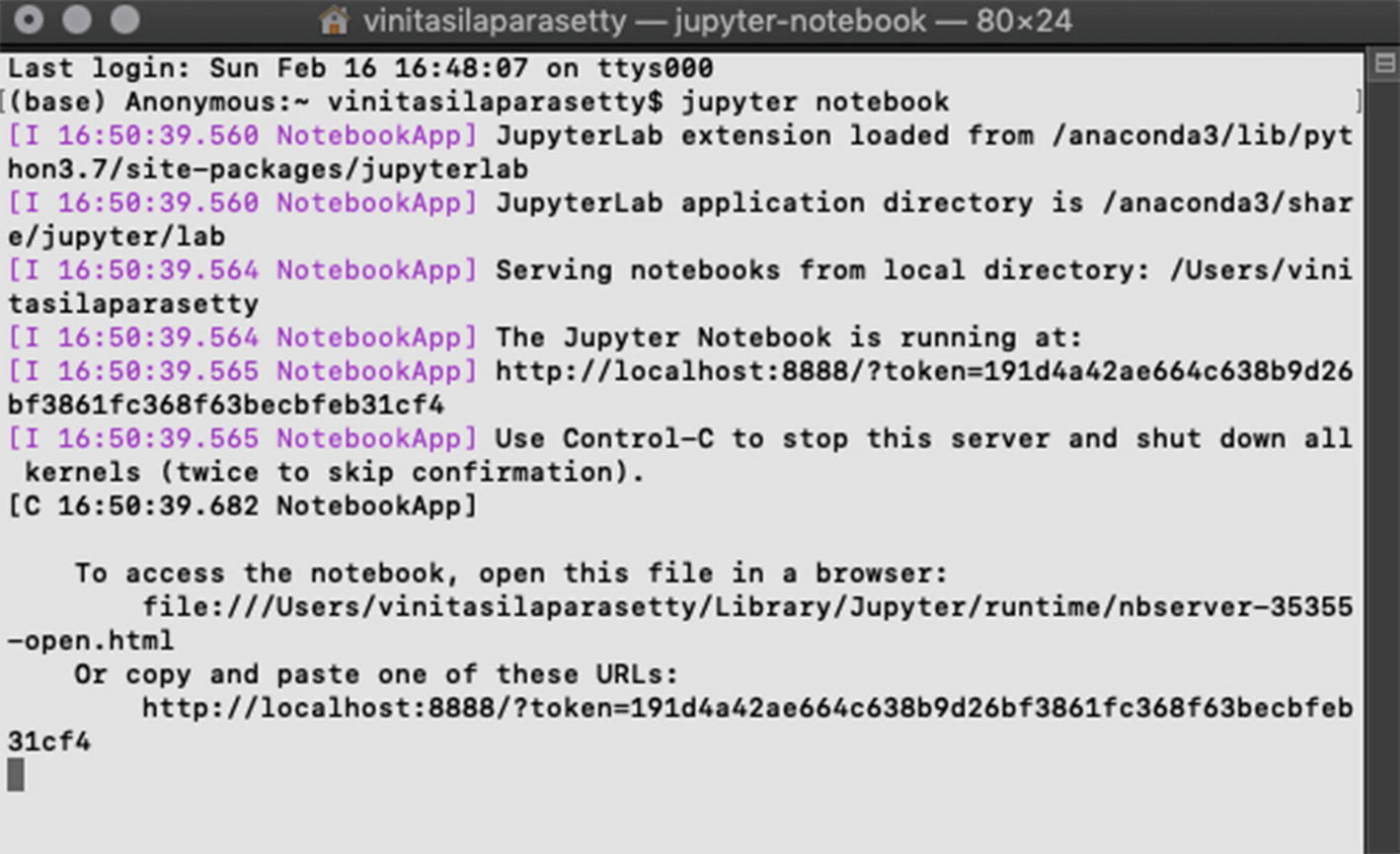Click the split pane icon above scrollbar

[x=1384, y=64]
